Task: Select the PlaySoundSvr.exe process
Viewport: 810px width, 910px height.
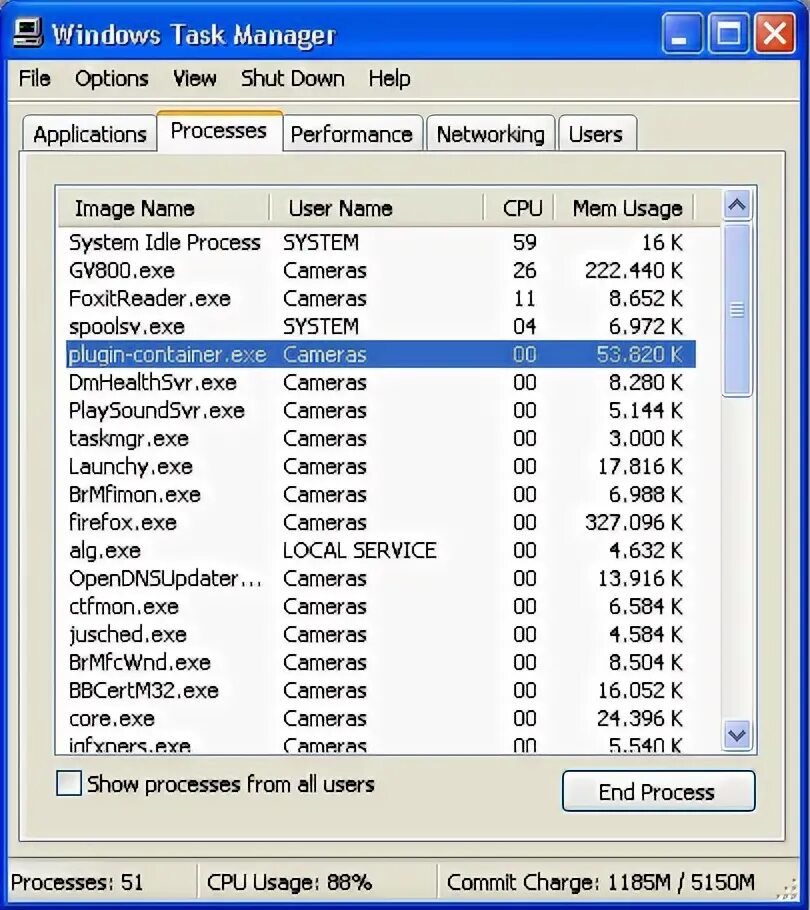Action: pos(381,410)
